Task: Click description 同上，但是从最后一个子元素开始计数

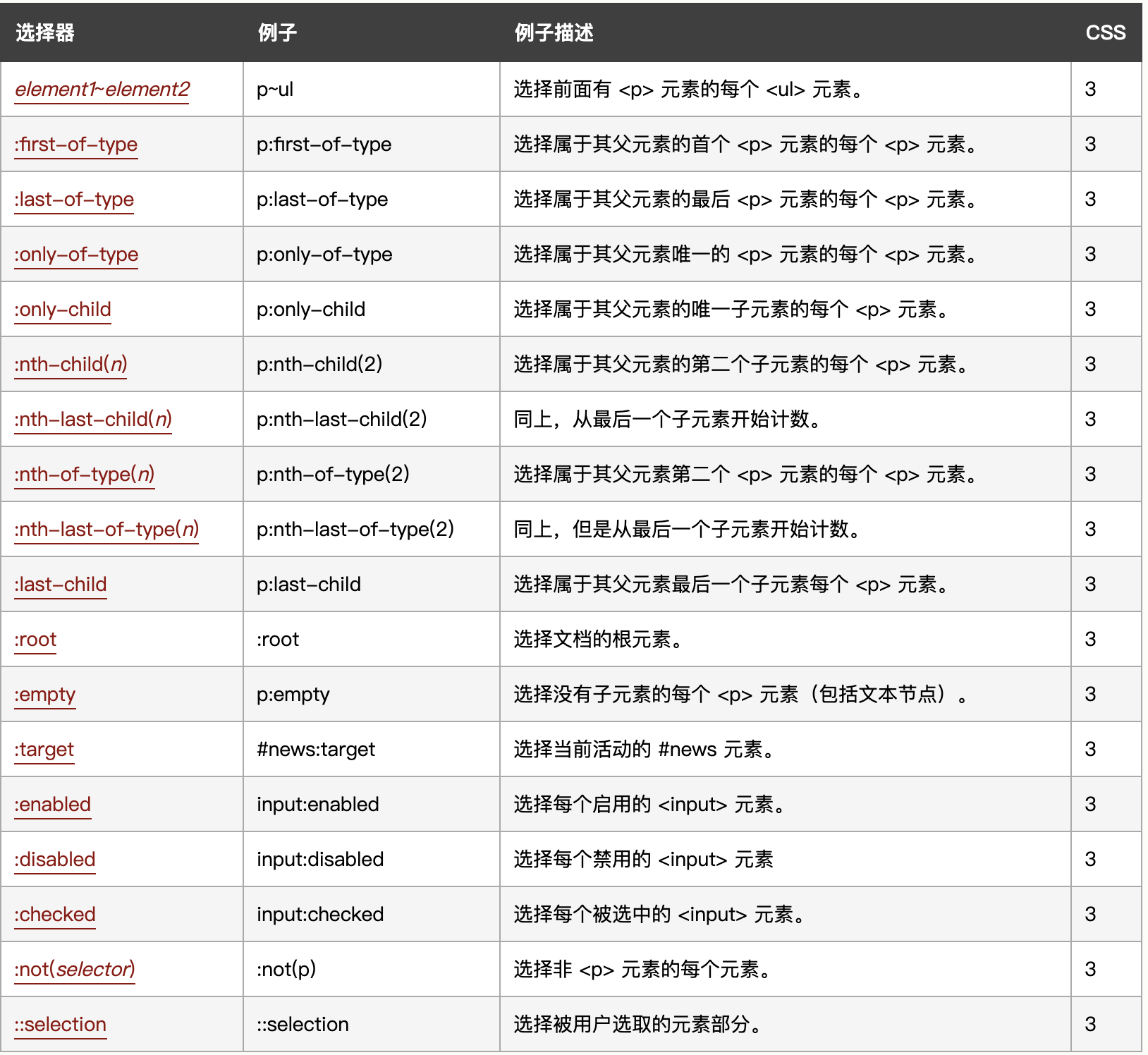Action: tap(688, 530)
